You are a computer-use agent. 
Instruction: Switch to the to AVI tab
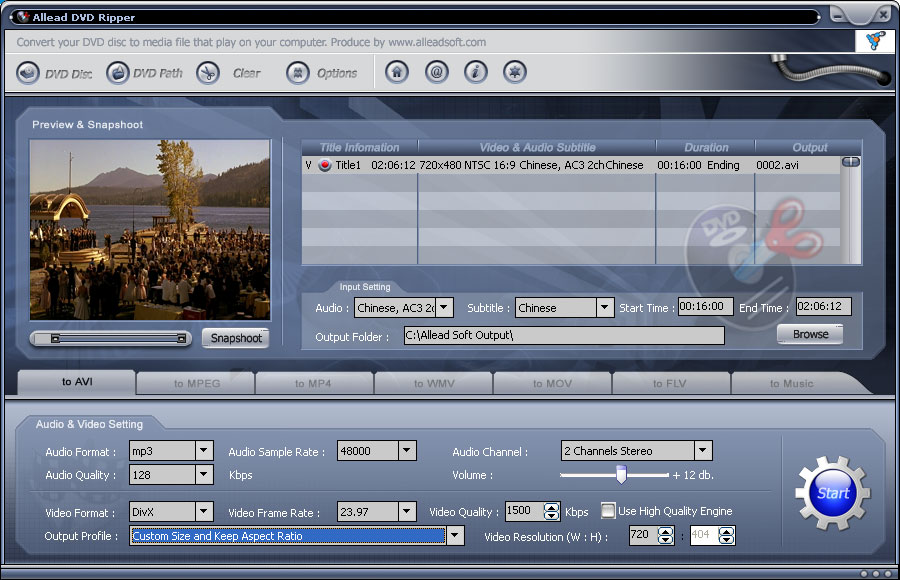tap(77, 382)
